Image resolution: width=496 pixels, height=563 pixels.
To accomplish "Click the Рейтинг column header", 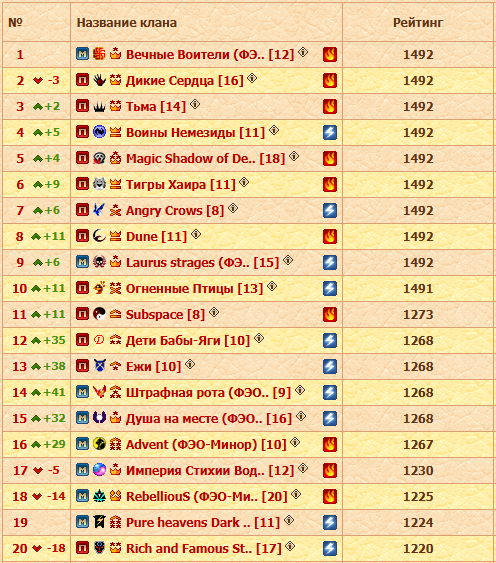I will click(418, 23).
